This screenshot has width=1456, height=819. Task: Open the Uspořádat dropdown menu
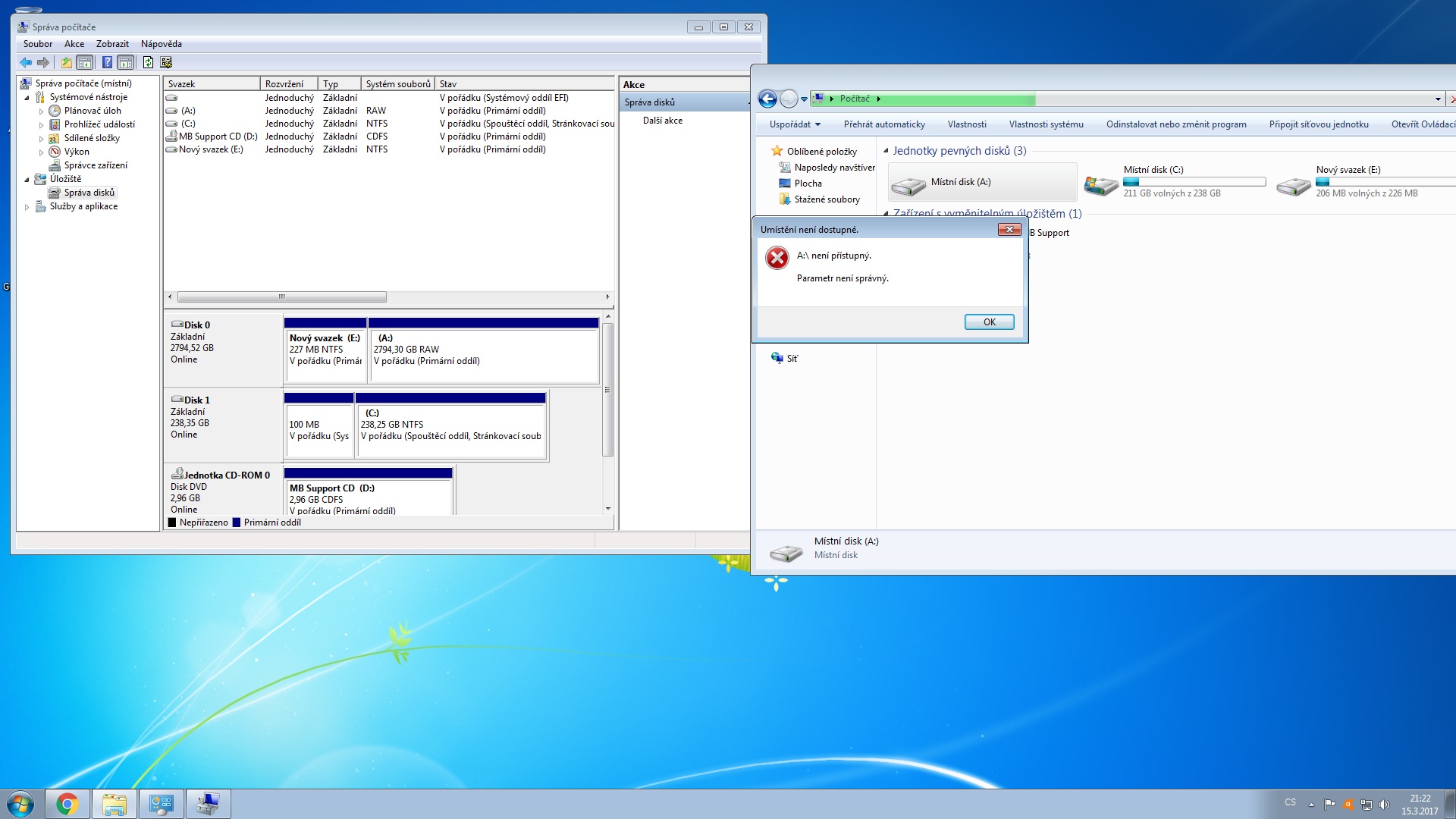coord(794,124)
